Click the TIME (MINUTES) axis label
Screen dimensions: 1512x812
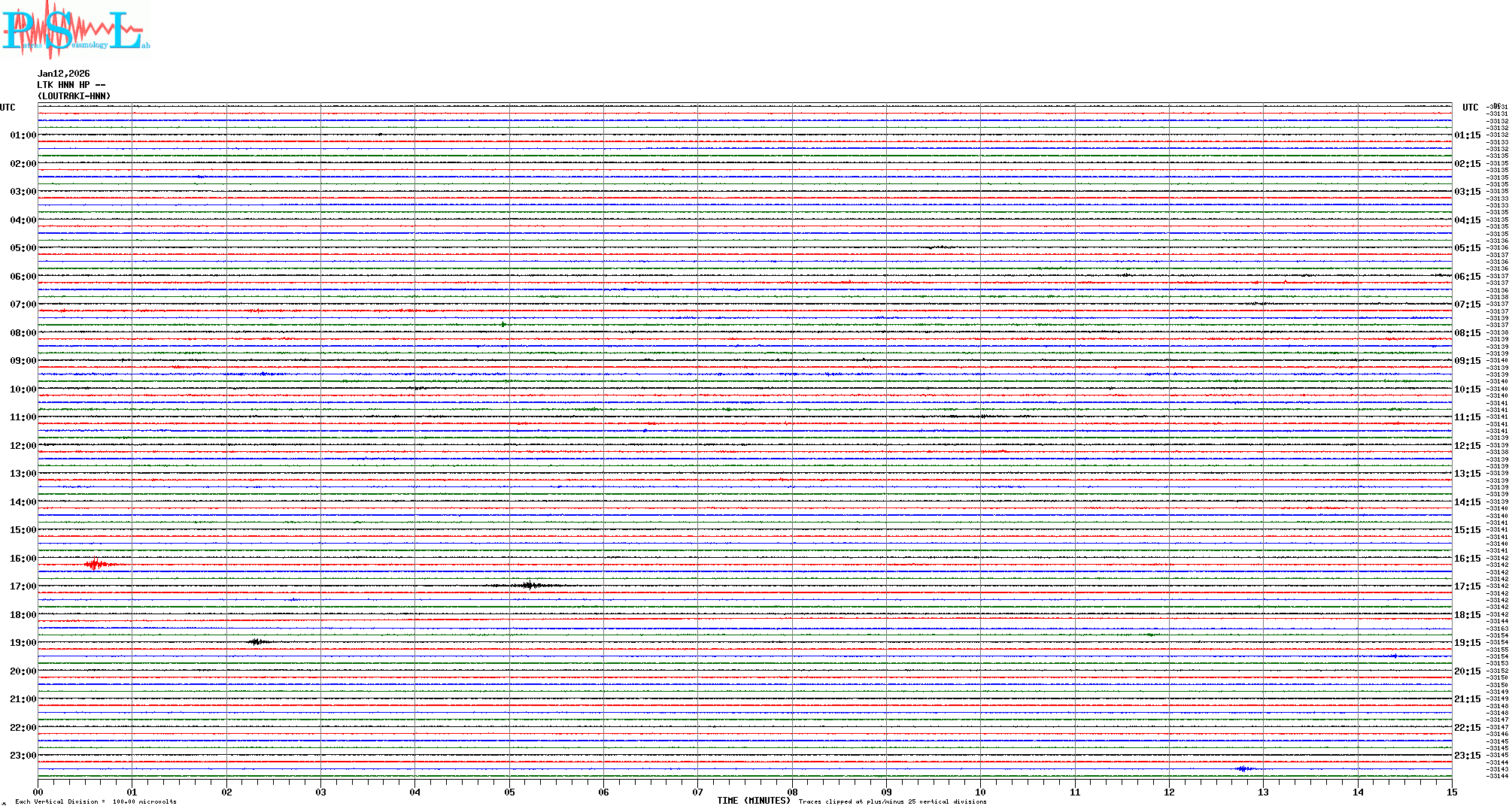tap(753, 801)
